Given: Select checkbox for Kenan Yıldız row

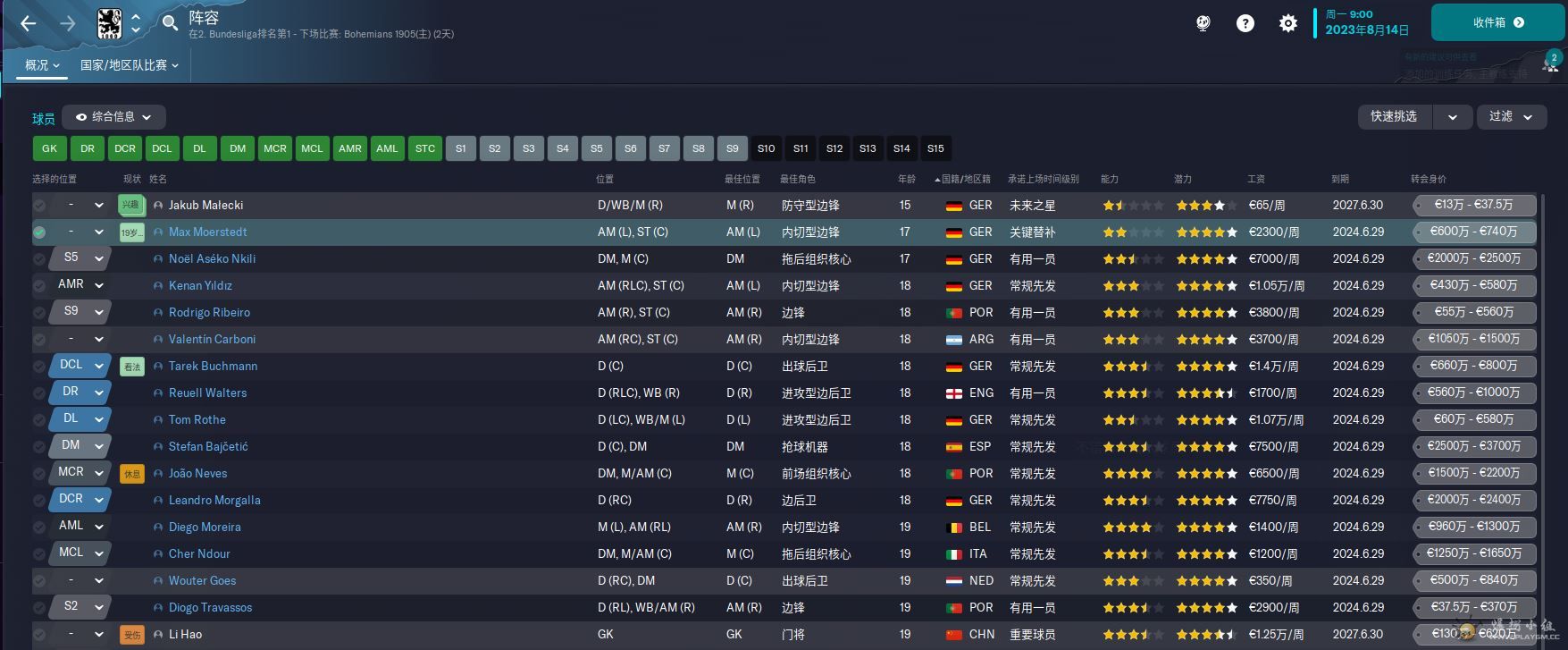Looking at the screenshot, I should (39, 286).
